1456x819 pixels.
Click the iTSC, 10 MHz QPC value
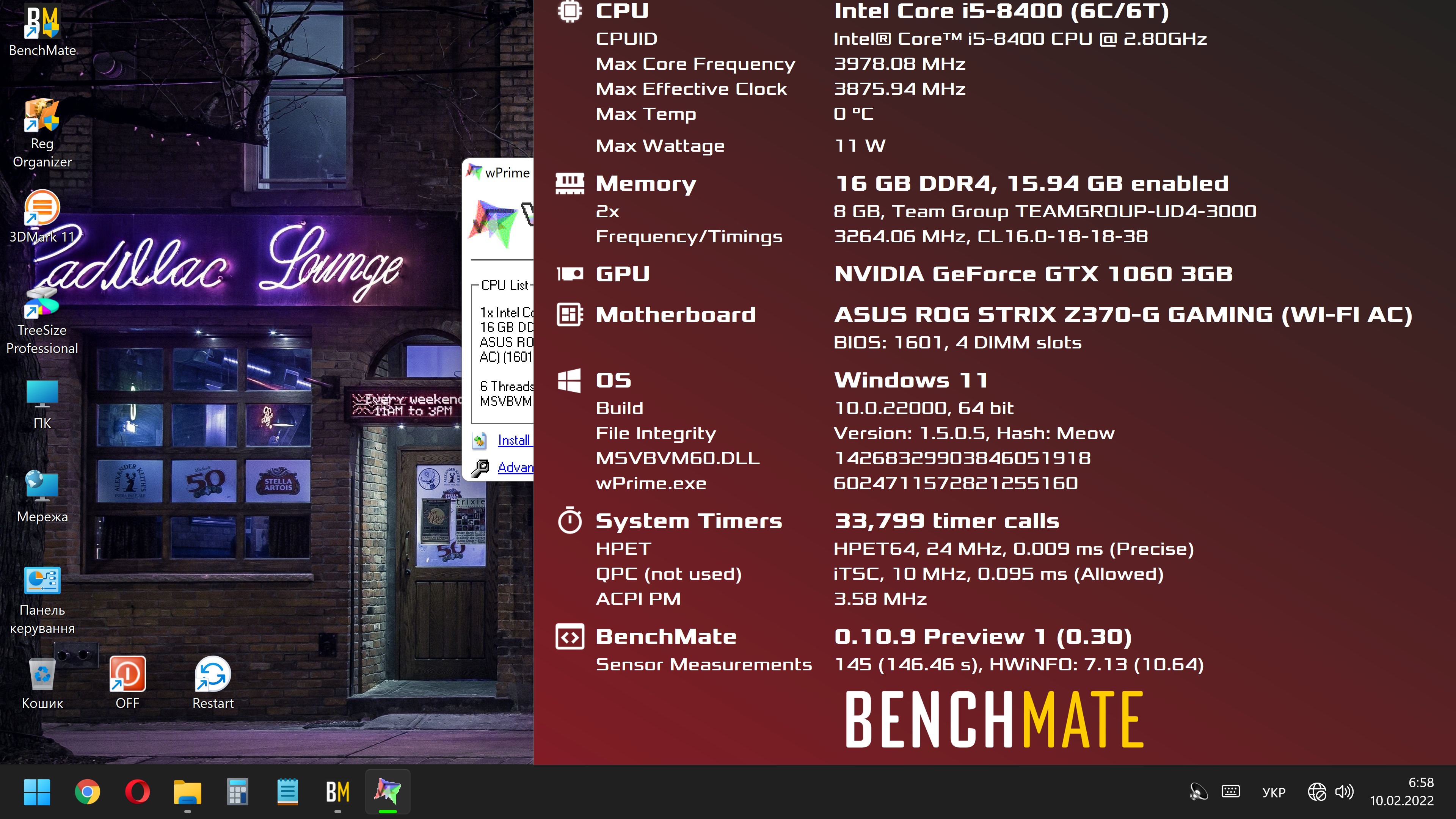coord(998,574)
